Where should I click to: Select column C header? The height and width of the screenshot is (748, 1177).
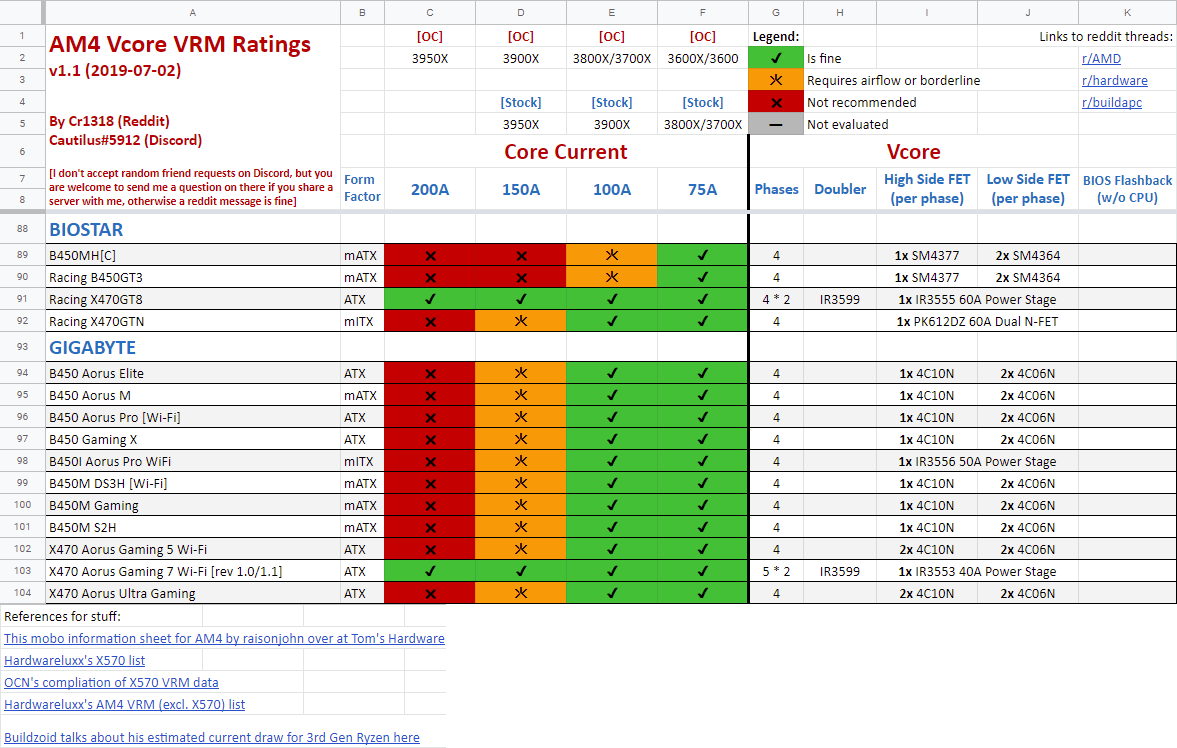coord(430,12)
